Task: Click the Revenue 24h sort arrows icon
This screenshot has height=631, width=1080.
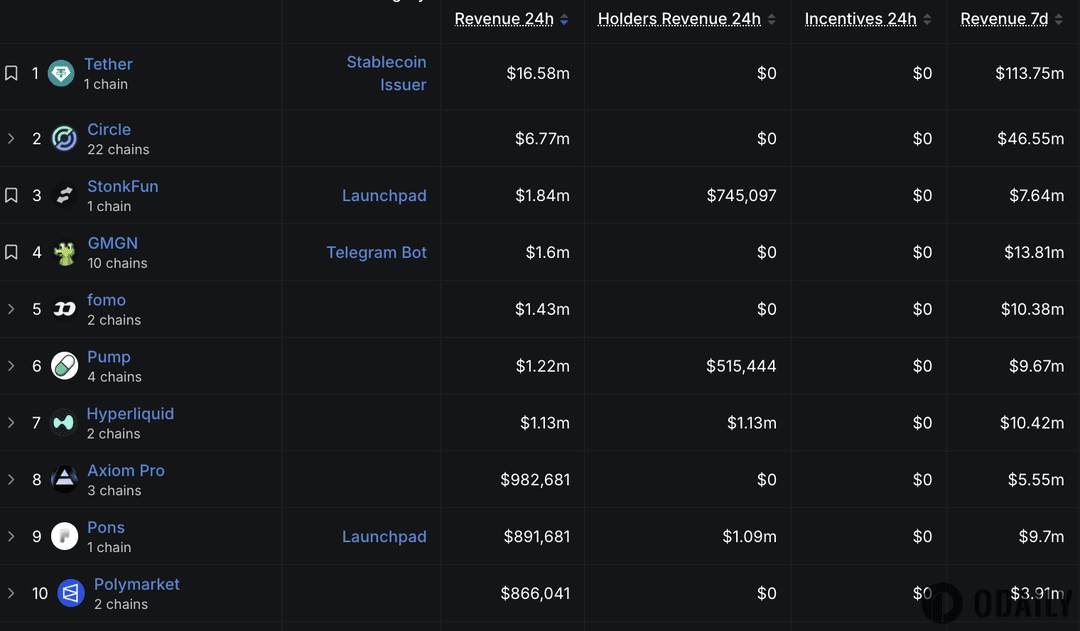Action: (x=564, y=20)
